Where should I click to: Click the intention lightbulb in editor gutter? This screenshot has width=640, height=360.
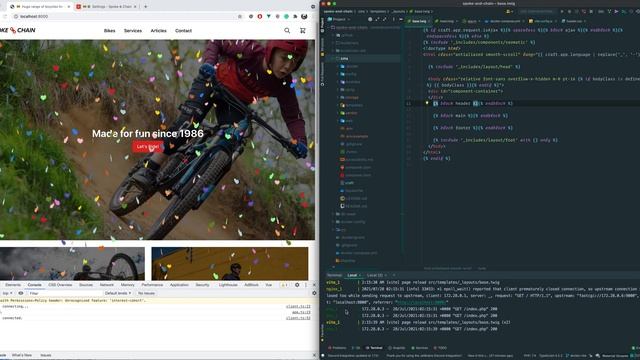427,103
